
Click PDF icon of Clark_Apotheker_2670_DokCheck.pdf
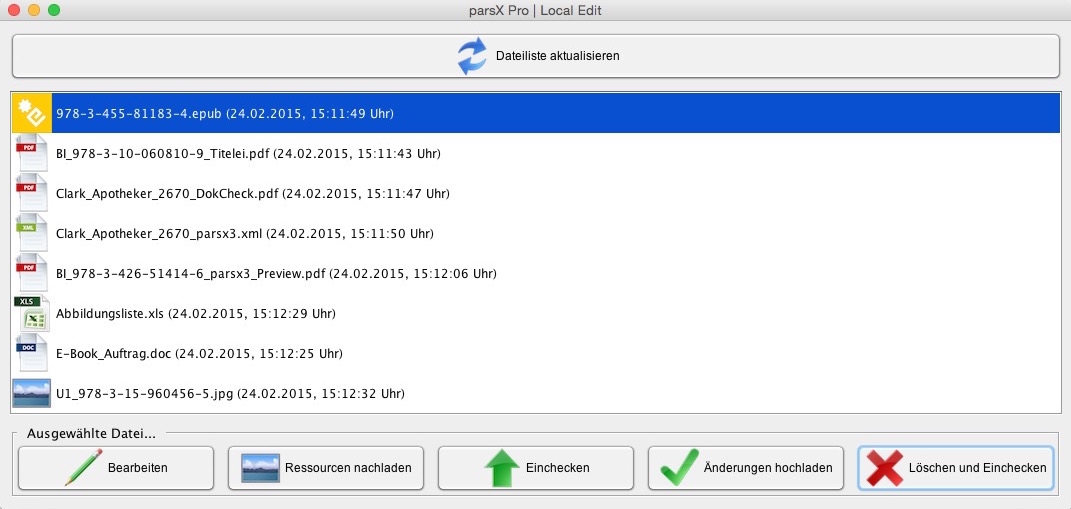(x=31, y=193)
